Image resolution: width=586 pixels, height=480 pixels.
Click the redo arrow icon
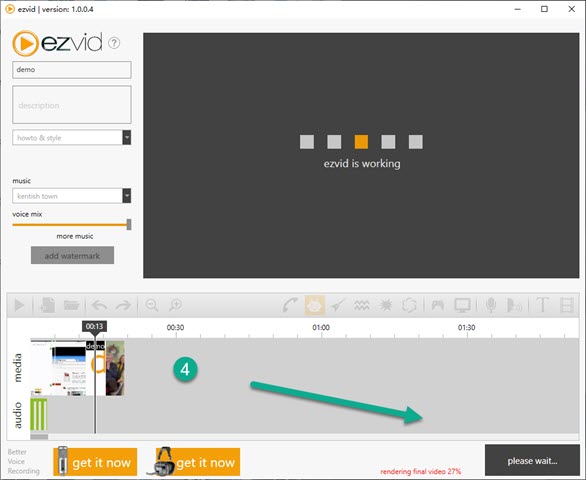pyautogui.click(x=123, y=305)
